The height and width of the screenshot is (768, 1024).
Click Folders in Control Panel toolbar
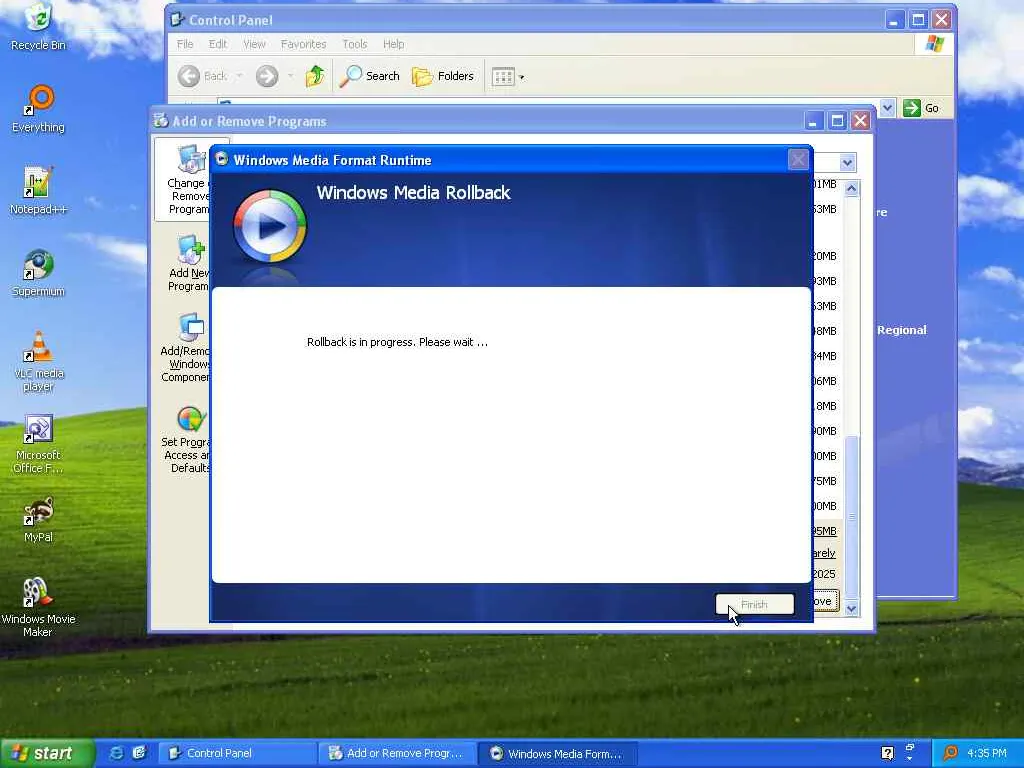(443, 76)
